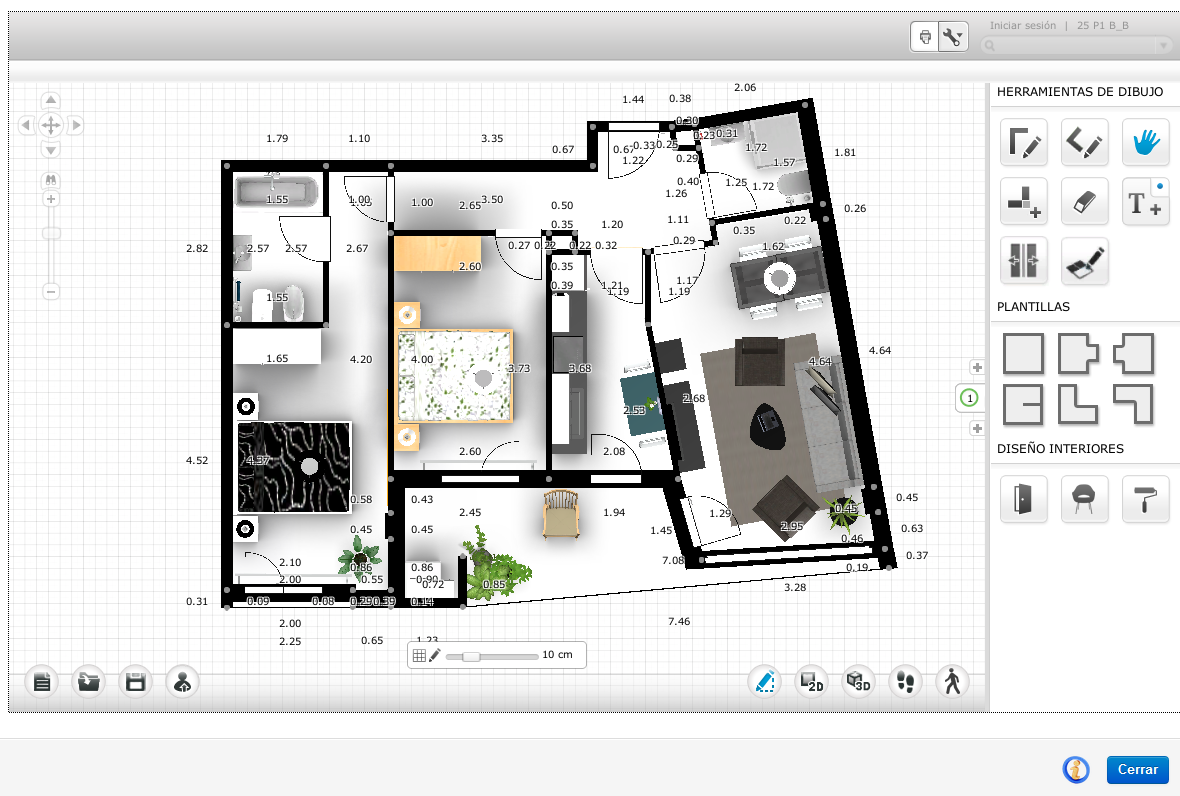
Task: Select the floral patterned bed
Action: tap(455, 376)
